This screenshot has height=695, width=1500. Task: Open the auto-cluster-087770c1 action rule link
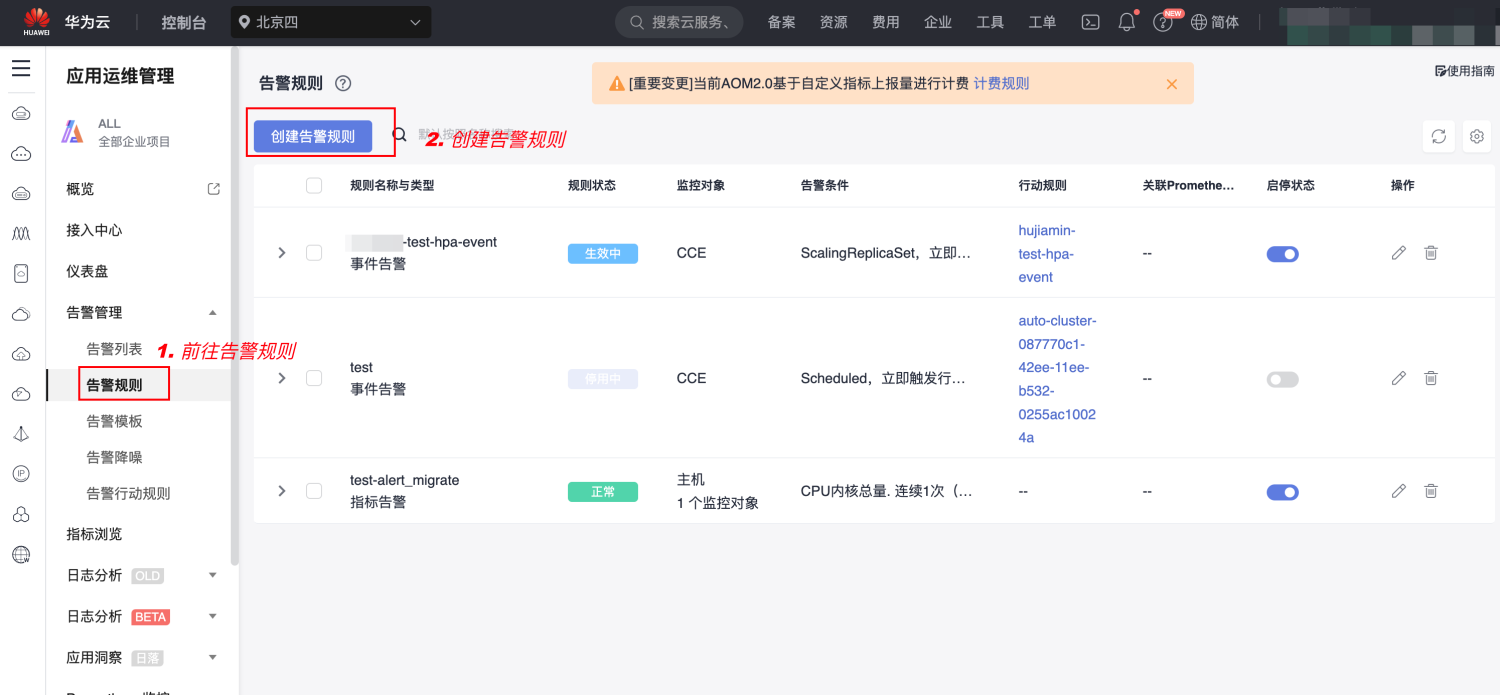(1058, 379)
